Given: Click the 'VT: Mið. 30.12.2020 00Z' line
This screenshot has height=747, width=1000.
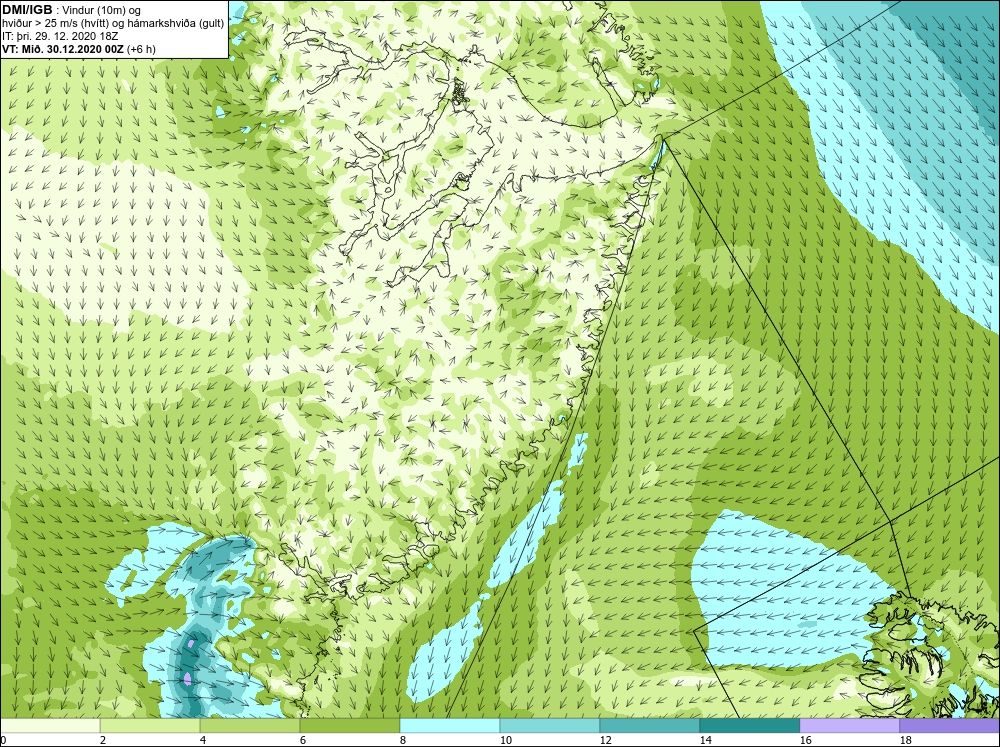Looking at the screenshot, I should point(63,49).
